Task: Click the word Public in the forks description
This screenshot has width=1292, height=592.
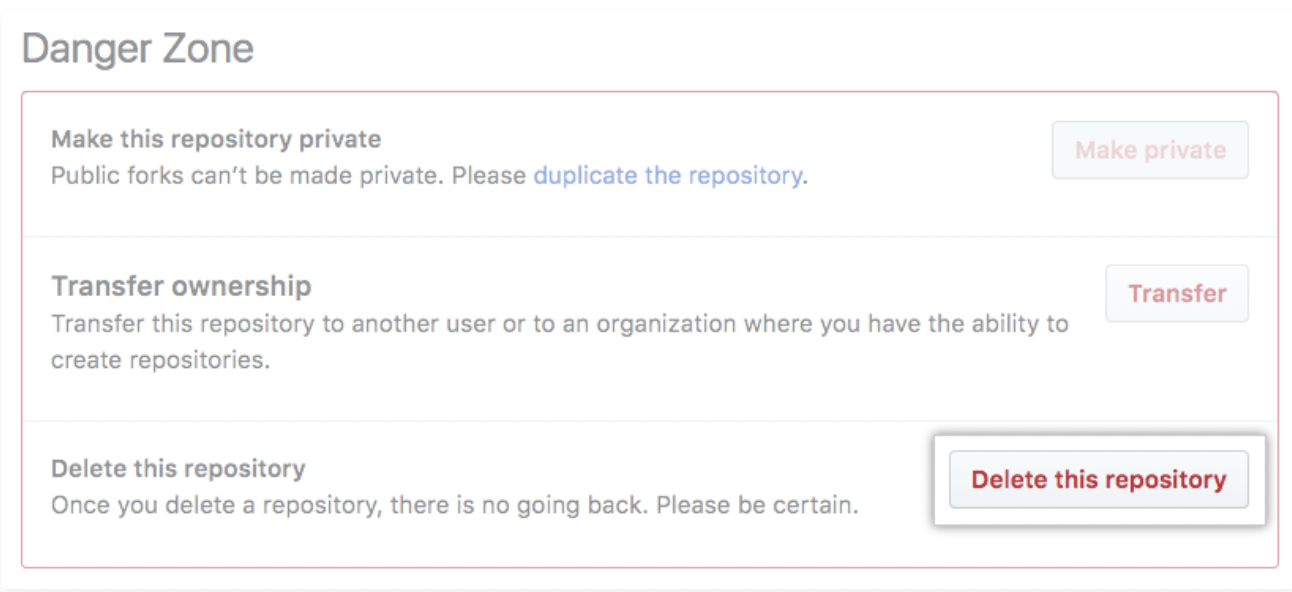Action: [80, 176]
